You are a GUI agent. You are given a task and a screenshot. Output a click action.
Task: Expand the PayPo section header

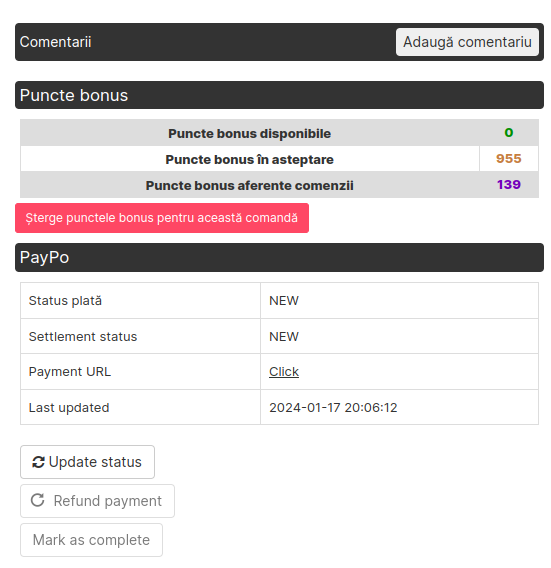[279, 257]
